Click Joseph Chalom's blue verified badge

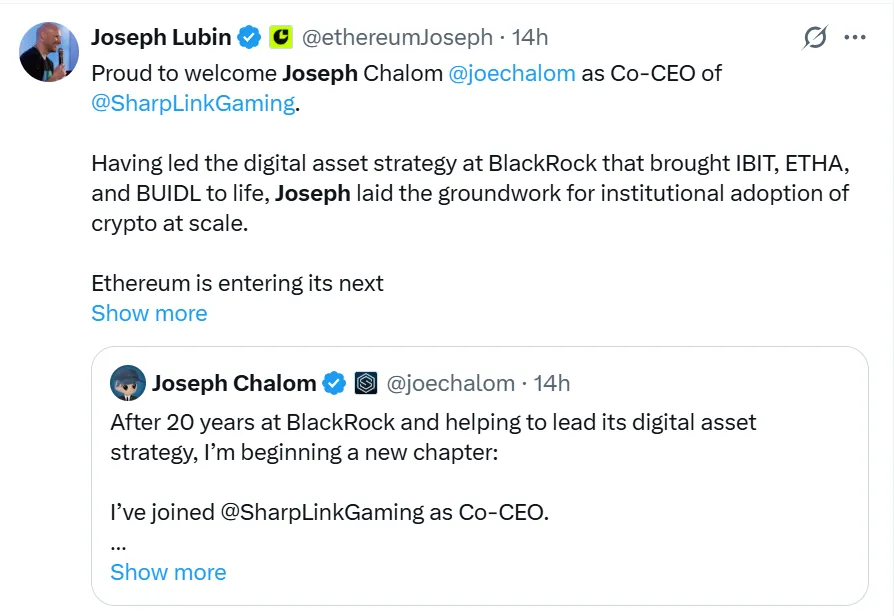[x=334, y=383]
